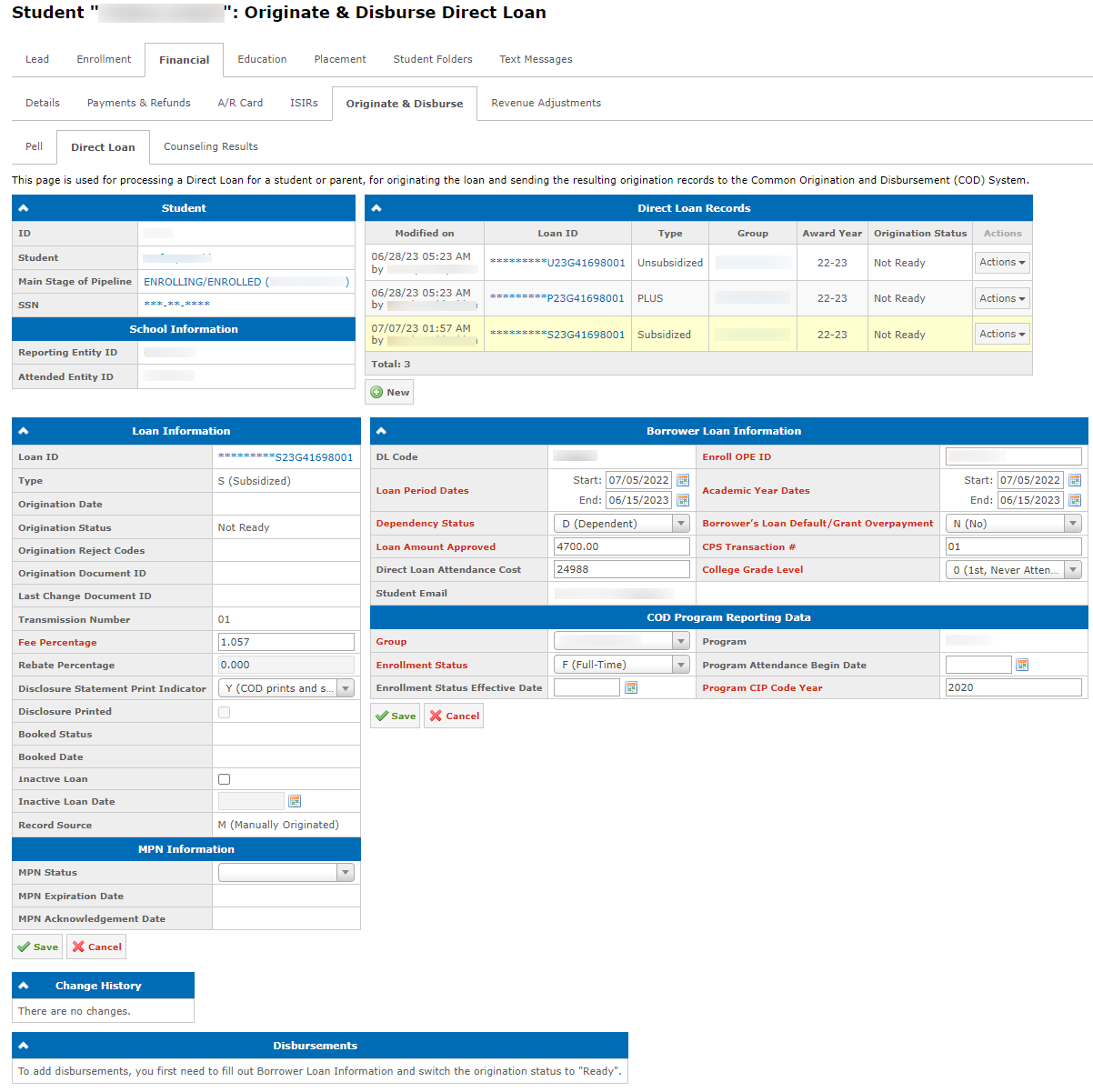Open calendar for Academic Year Start date

1075,480
